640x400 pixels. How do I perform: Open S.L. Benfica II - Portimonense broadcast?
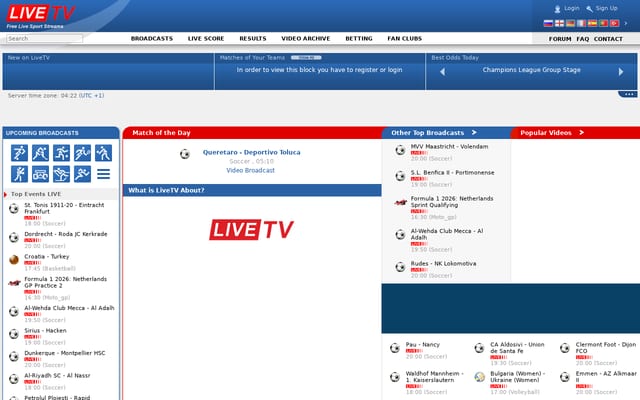pyautogui.click(x=452, y=173)
